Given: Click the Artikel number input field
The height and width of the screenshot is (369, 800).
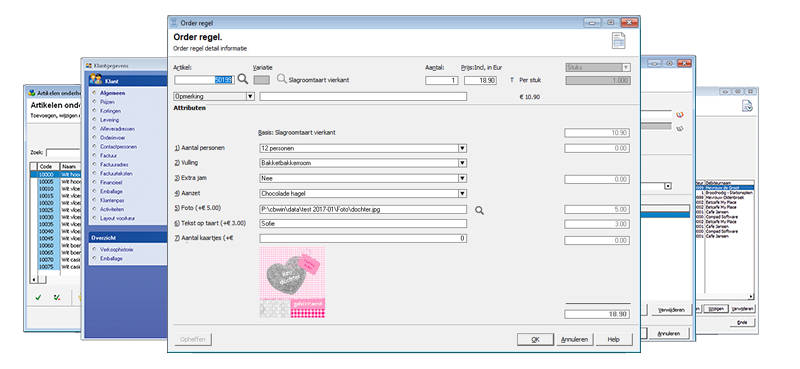Looking at the screenshot, I should (204, 80).
